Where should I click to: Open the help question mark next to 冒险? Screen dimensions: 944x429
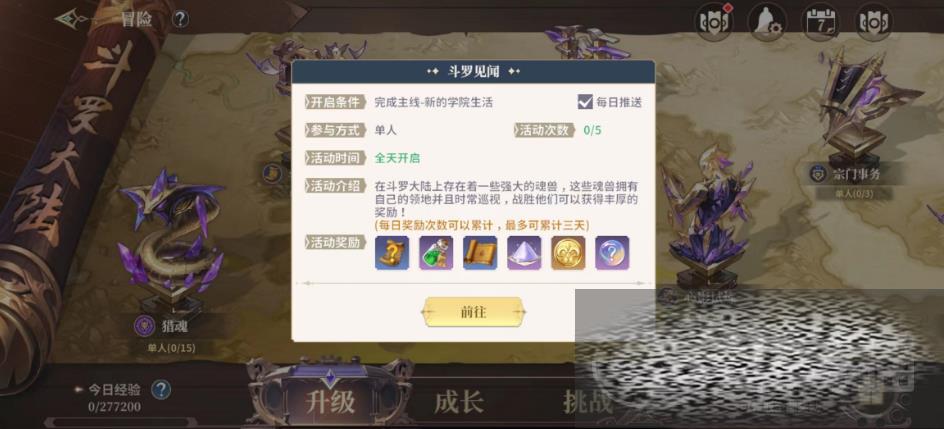coord(181,19)
